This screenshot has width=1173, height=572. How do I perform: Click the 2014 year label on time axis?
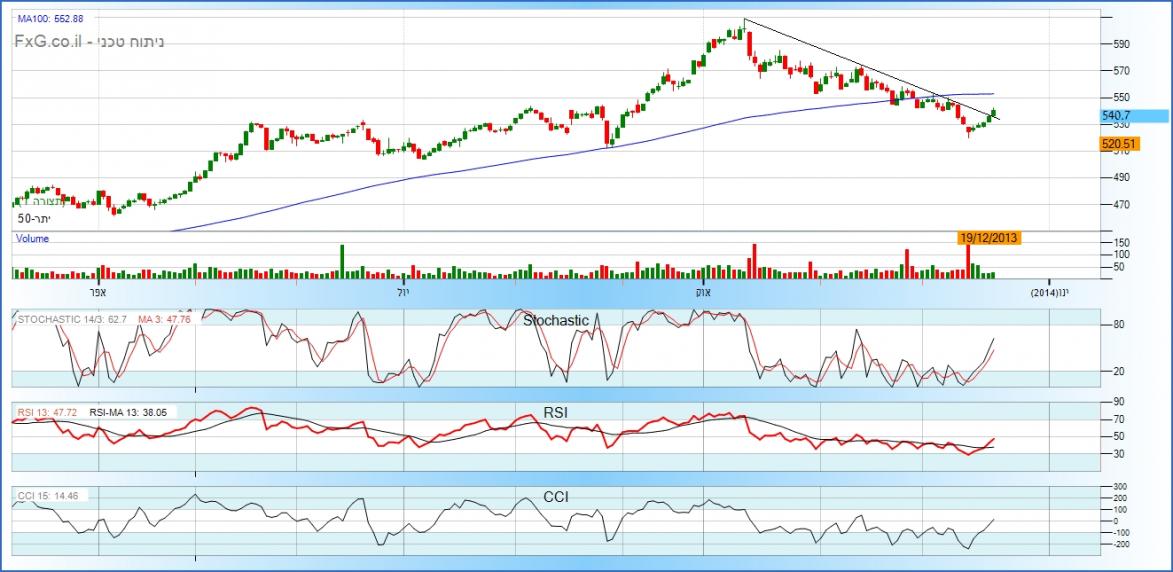[x=1043, y=293]
